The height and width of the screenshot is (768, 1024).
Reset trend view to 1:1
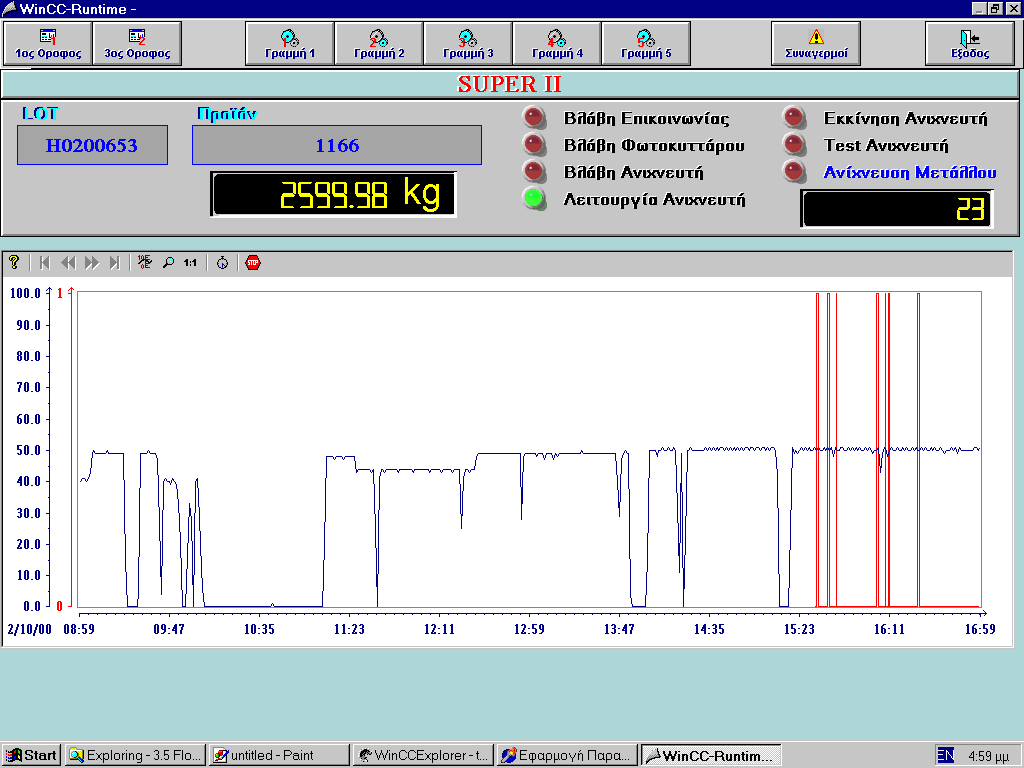pyautogui.click(x=190, y=263)
